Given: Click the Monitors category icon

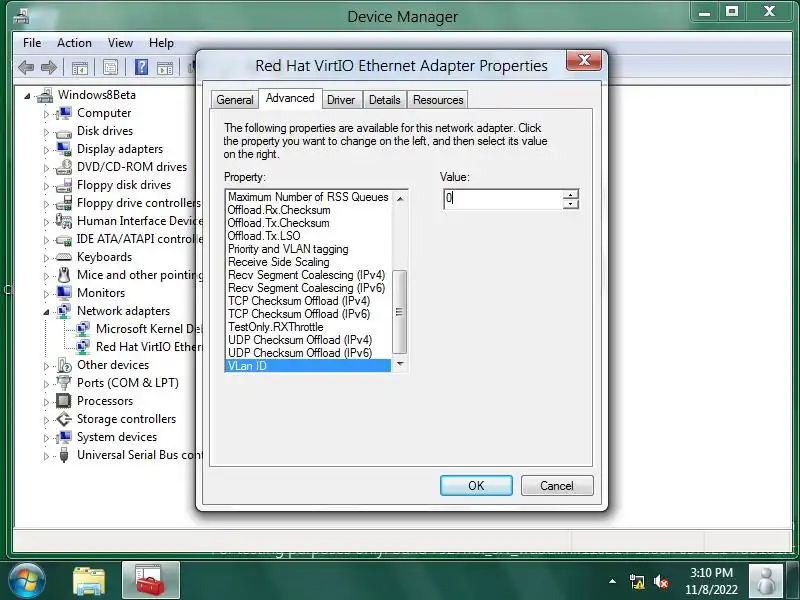Looking at the screenshot, I should pos(64,293).
